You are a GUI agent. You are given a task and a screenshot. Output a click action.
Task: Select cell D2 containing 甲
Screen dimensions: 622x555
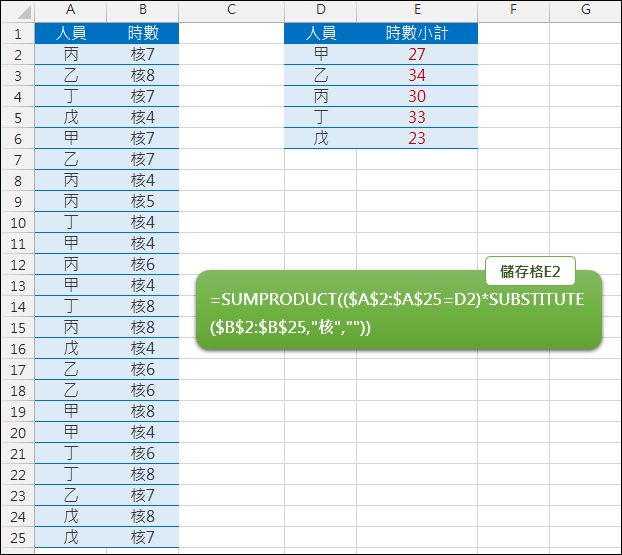point(321,54)
